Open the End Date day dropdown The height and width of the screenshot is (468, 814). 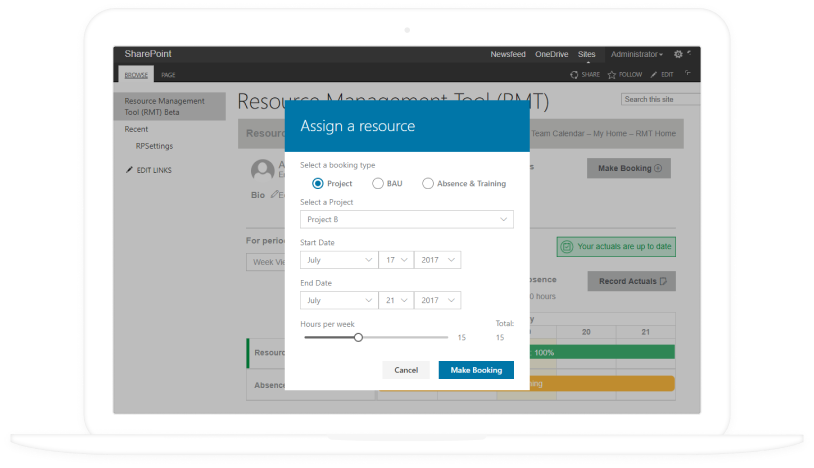coord(394,300)
